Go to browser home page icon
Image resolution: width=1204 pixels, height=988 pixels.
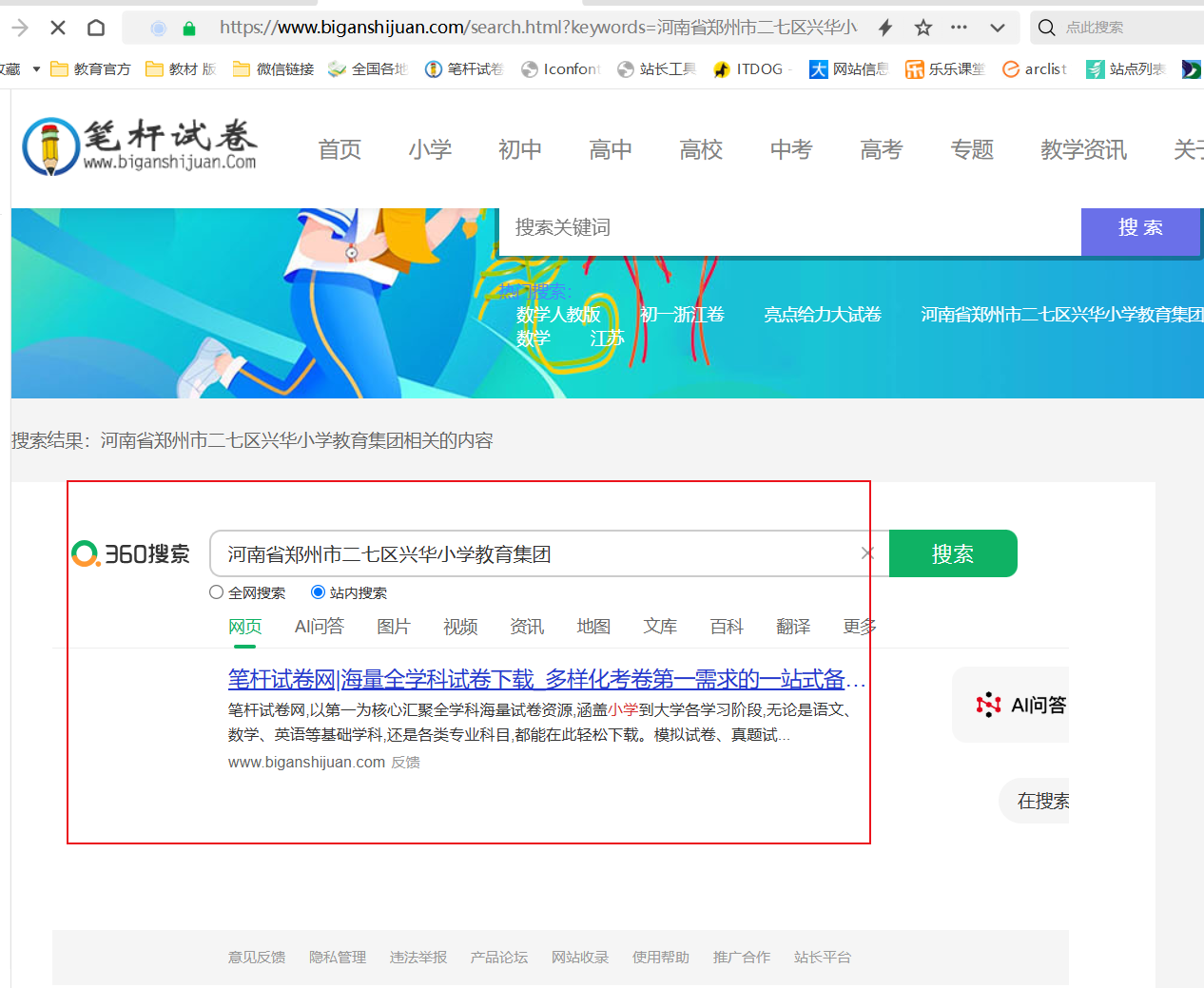pyautogui.click(x=96, y=28)
